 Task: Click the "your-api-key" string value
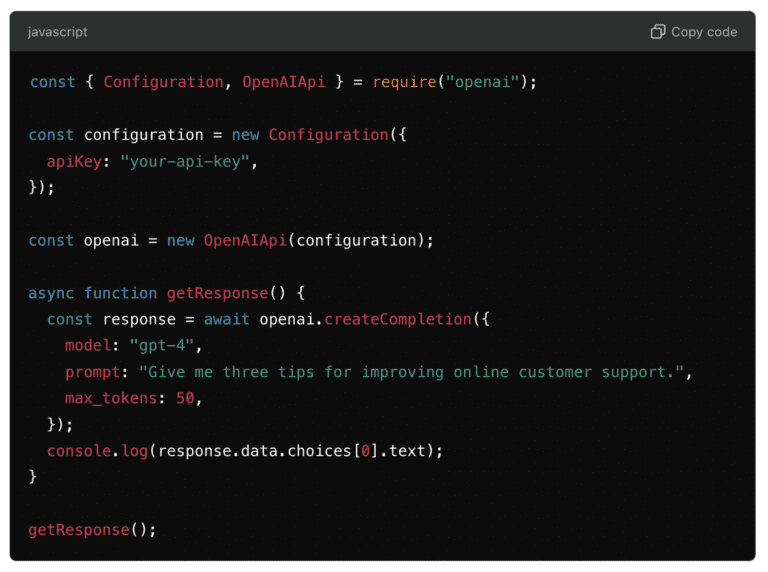[x=185, y=161]
